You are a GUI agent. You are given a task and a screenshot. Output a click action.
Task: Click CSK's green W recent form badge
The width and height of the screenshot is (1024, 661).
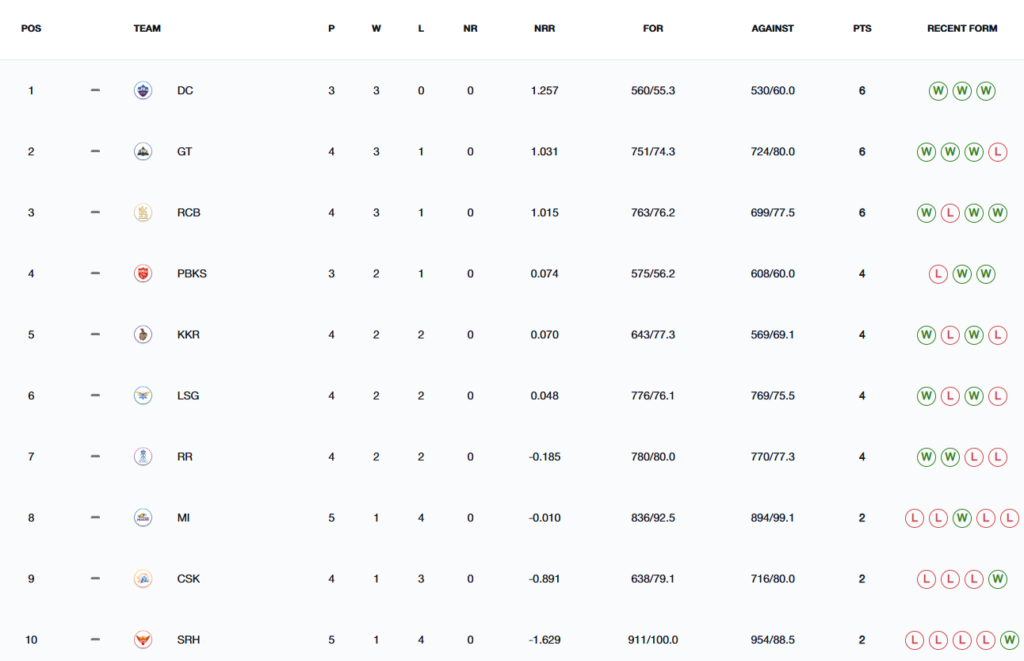click(x=997, y=579)
